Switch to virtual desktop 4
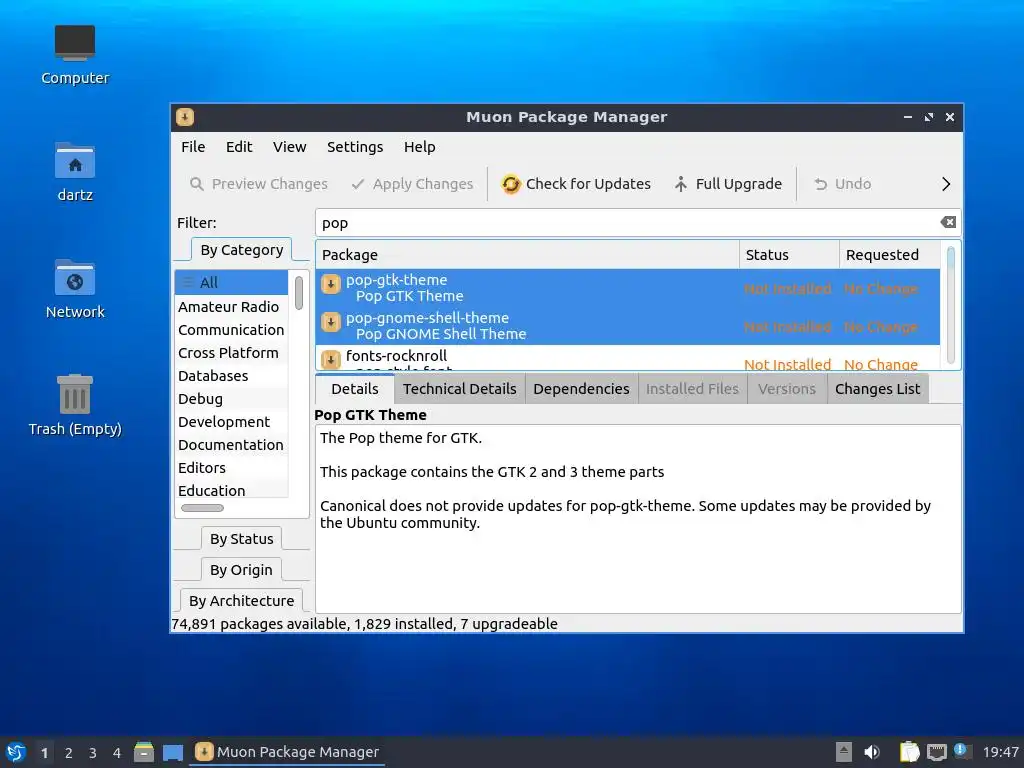The width and height of the screenshot is (1024, 768). pos(117,753)
